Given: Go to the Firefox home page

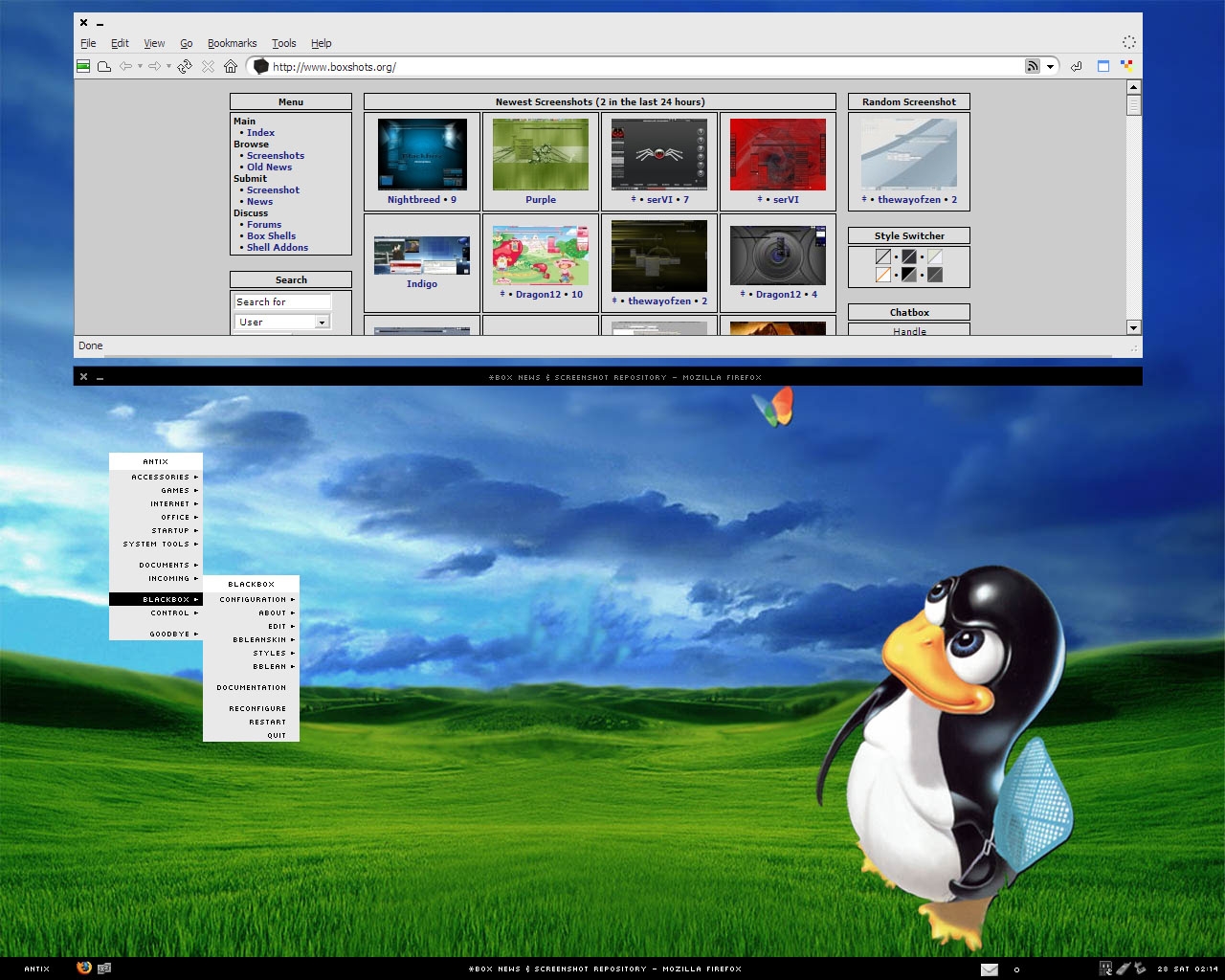Looking at the screenshot, I should coord(231,66).
